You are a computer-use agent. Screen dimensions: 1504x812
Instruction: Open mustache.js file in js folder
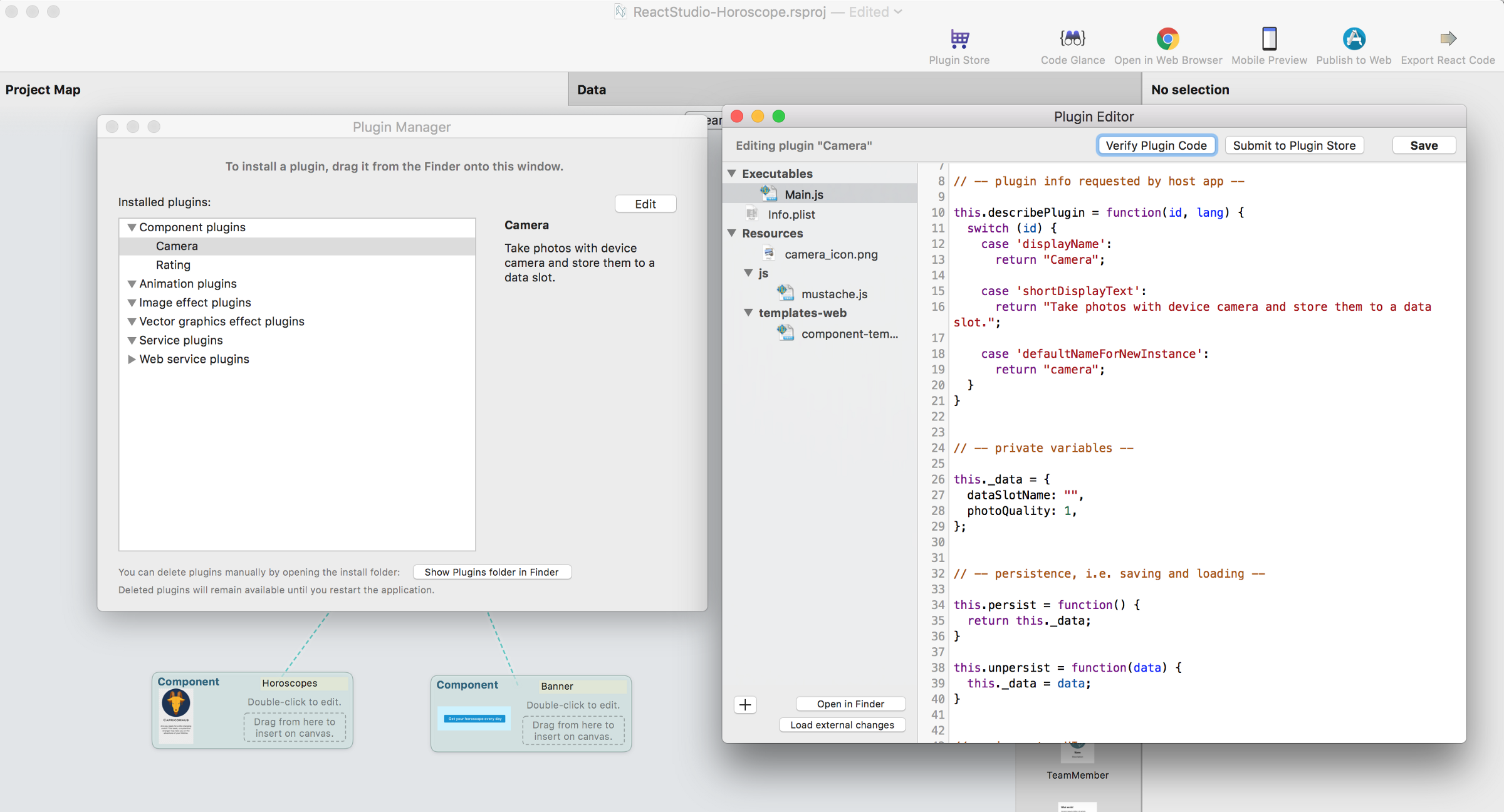(834, 294)
